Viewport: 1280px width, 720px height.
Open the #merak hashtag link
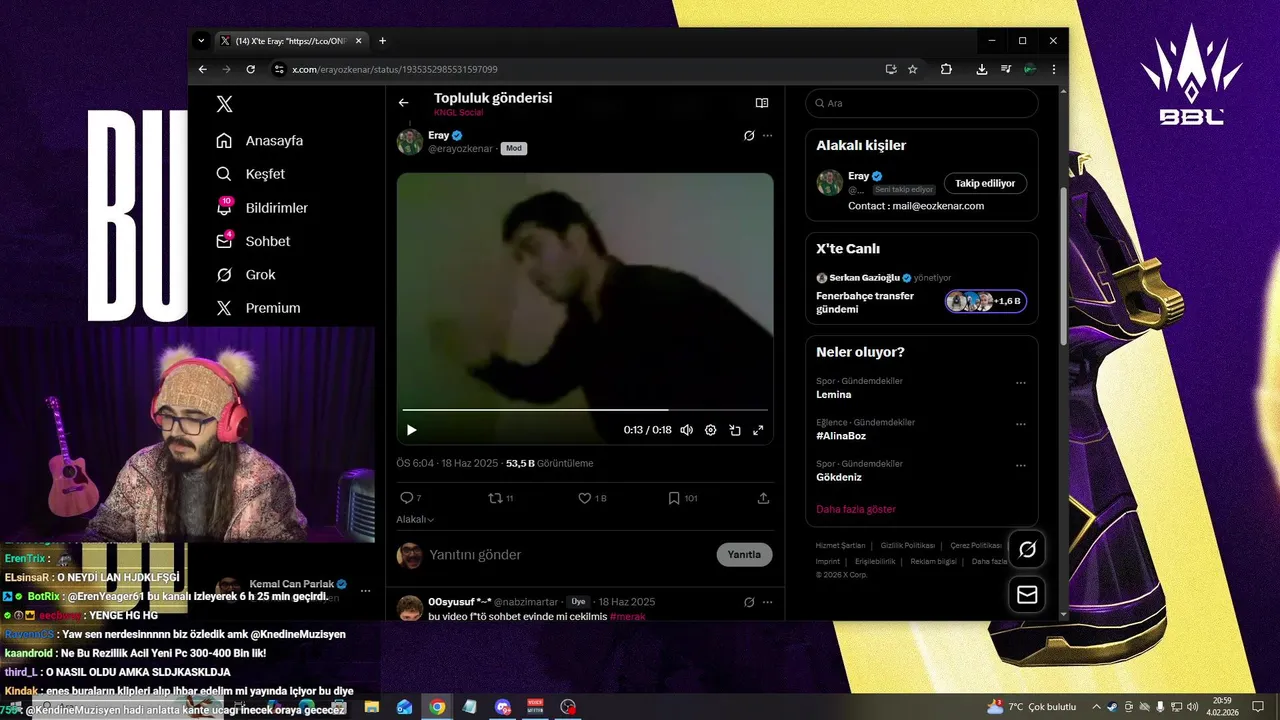point(627,617)
